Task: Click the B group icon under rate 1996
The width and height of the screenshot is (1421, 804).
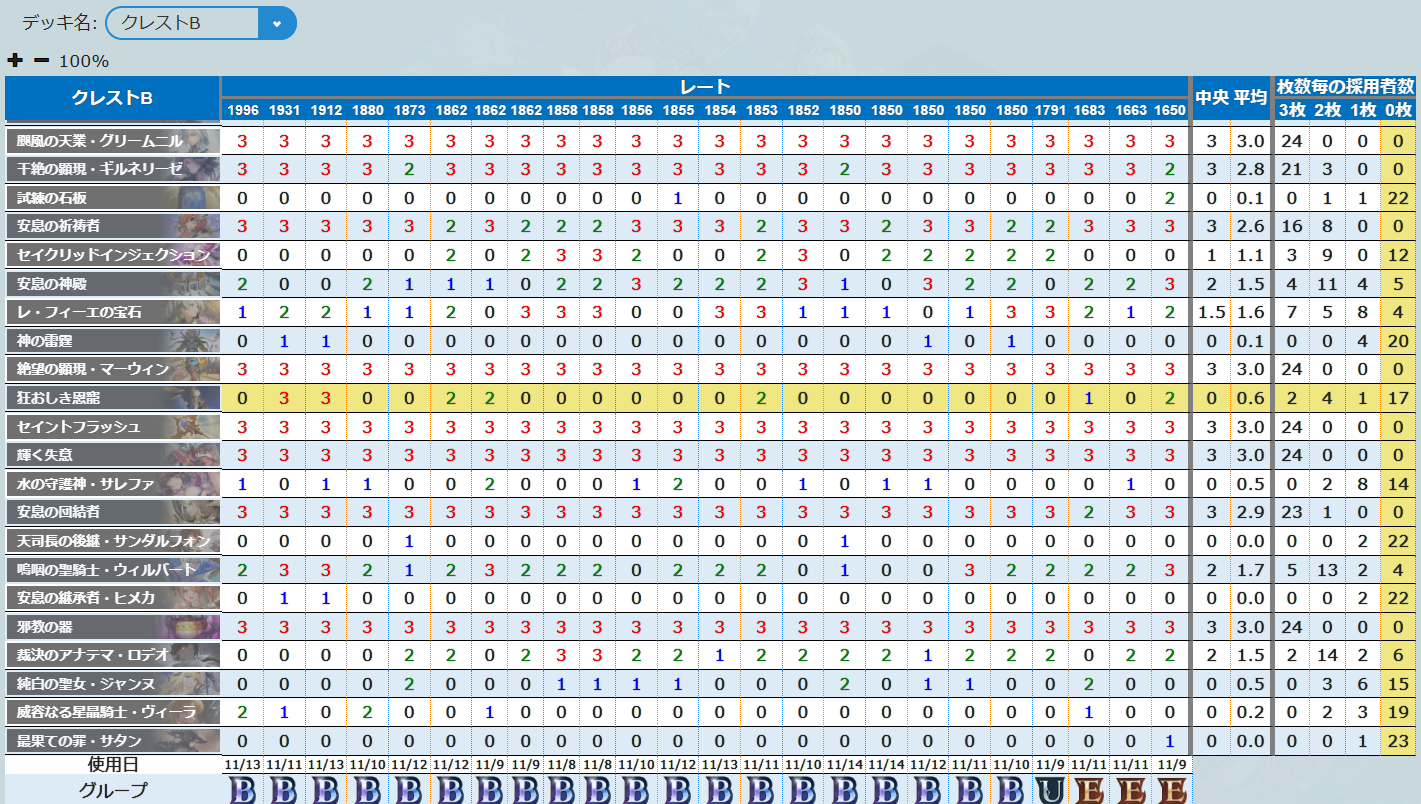Action: point(242,790)
